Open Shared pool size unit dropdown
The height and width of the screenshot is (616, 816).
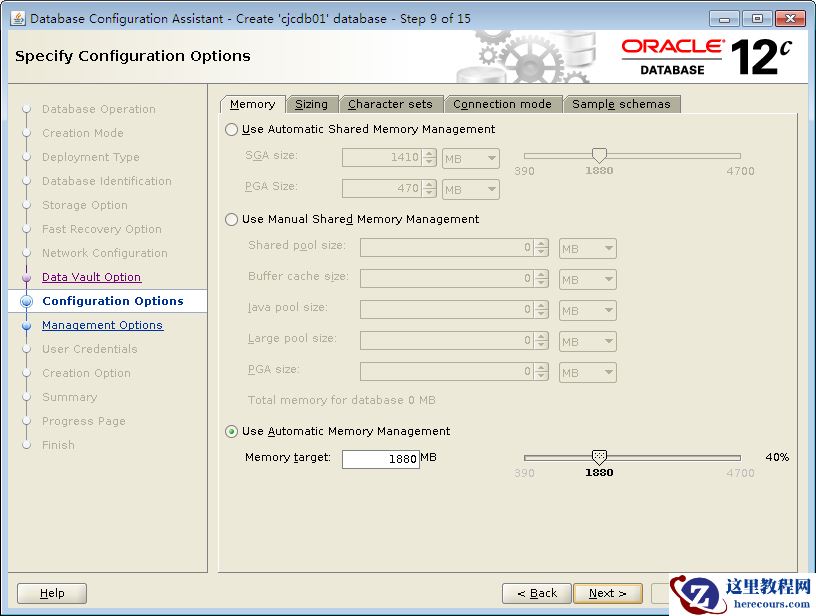point(588,249)
